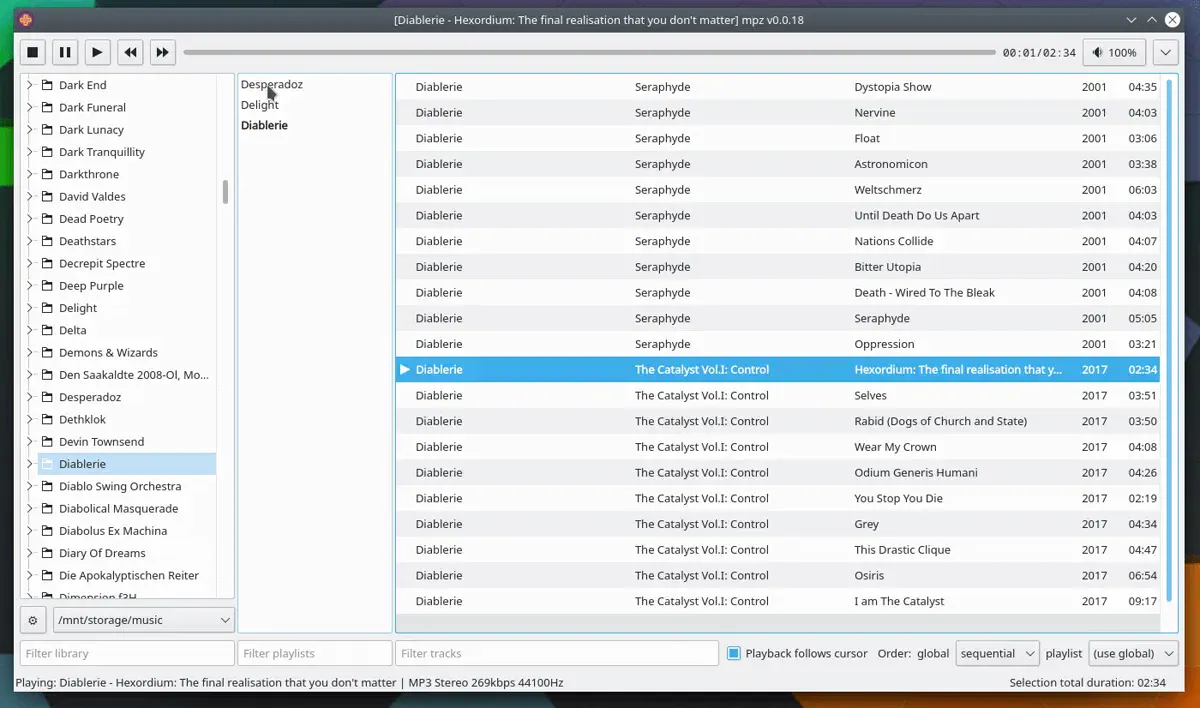Click the mpz app icon in titlebar
This screenshot has width=1200, height=708.
coord(26,19)
